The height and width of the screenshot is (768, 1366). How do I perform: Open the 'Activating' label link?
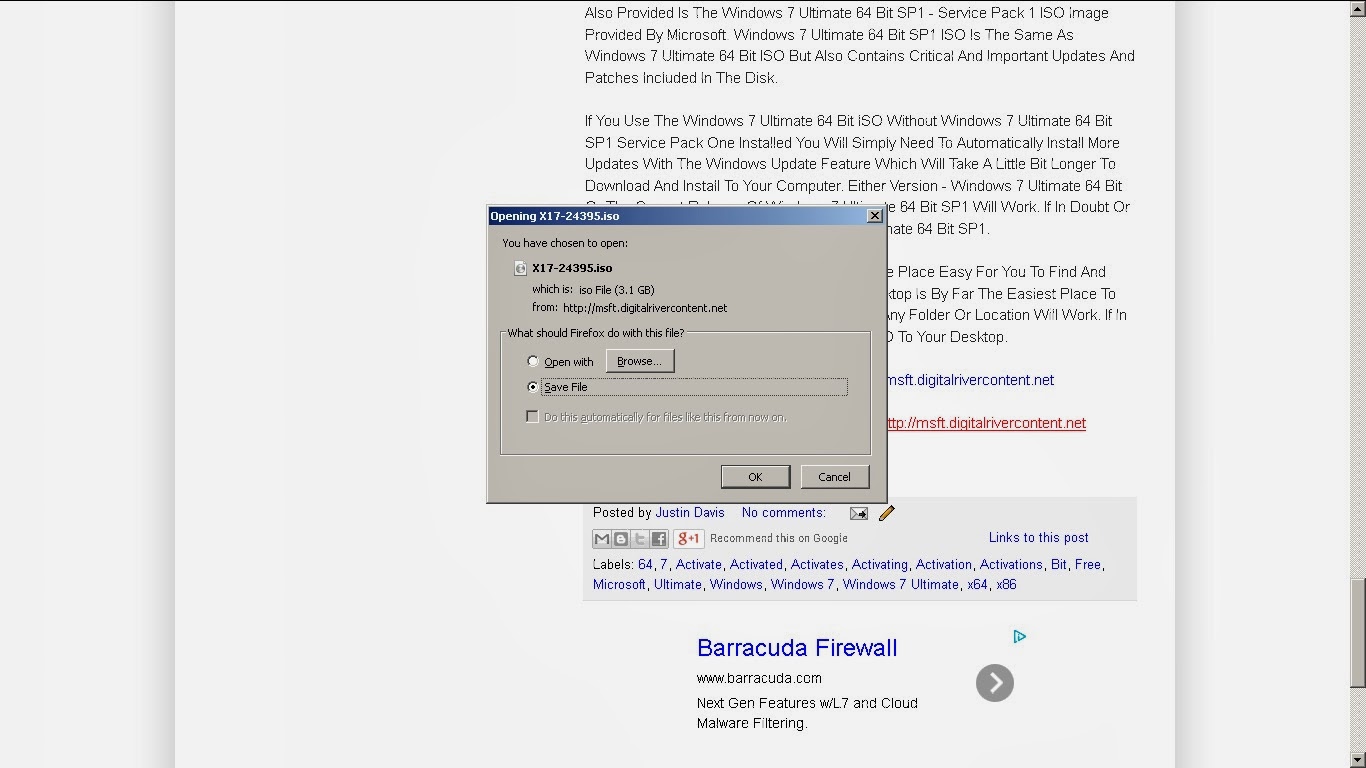pyautogui.click(x=880, y=564)
